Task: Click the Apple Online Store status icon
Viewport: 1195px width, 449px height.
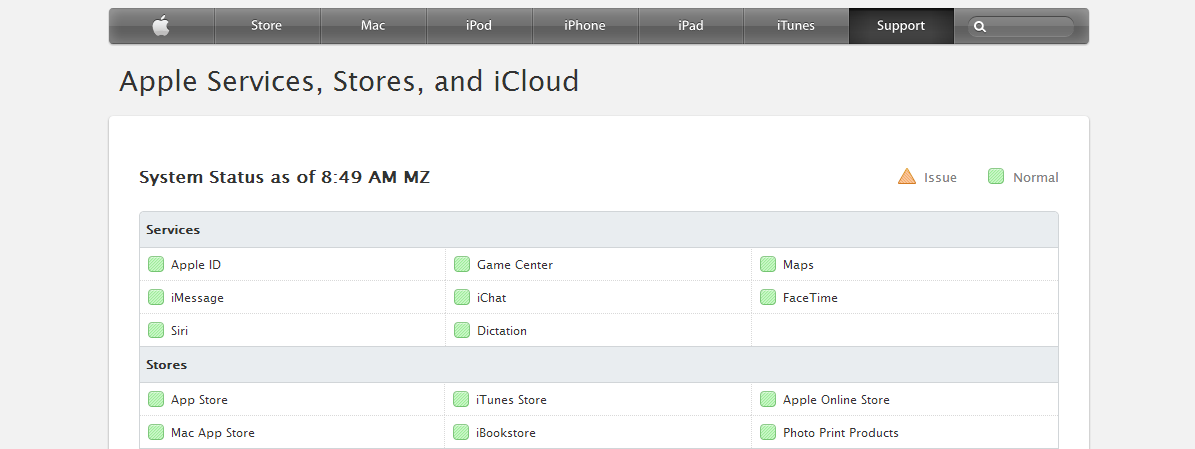Action: coord(768,399)
